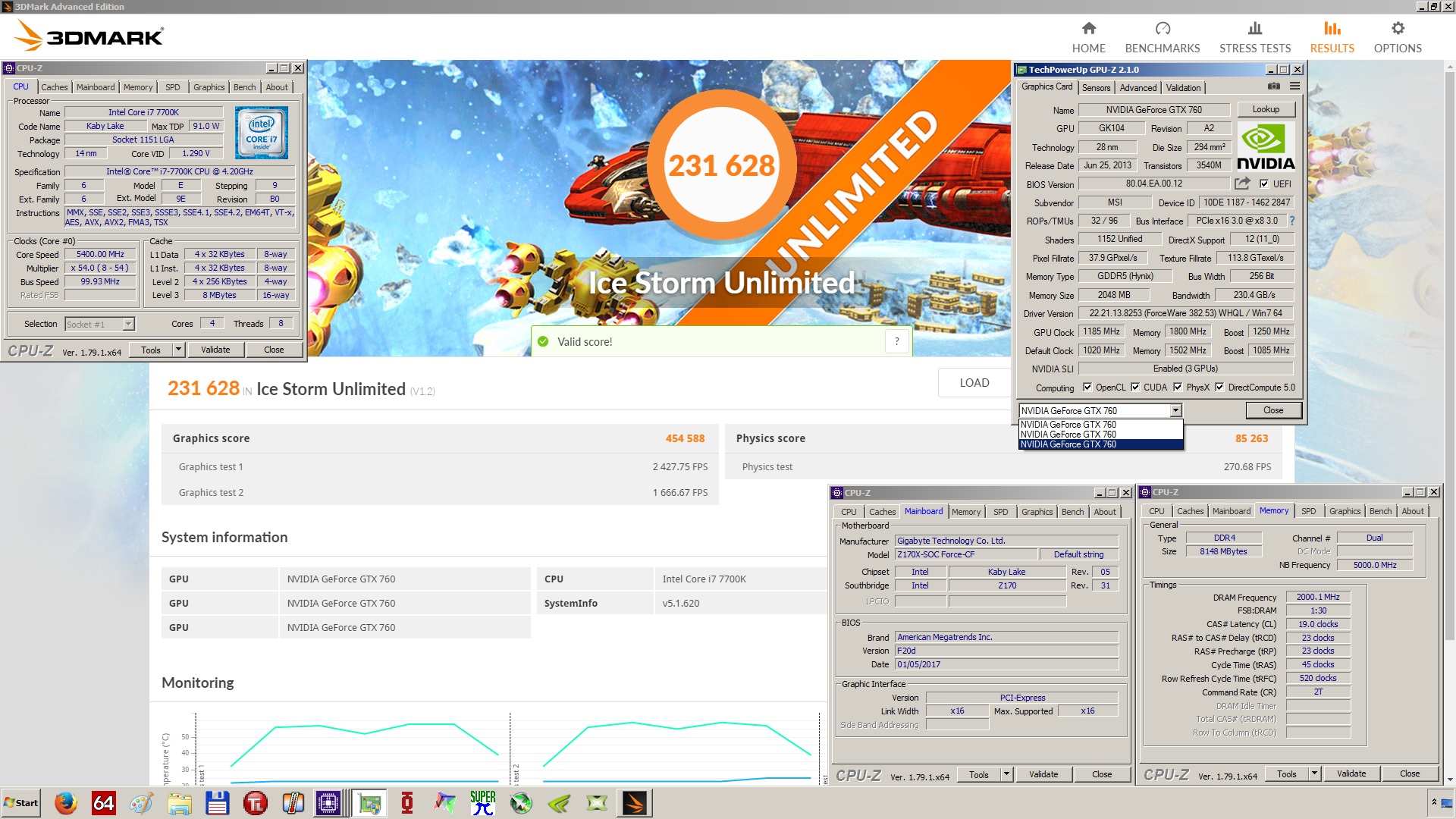The width and height of the screenshot is (1456, 819).
Task: Open Caches tab in top-left CPU-Z
Action: pyautogui.click(x=55, y=87)
